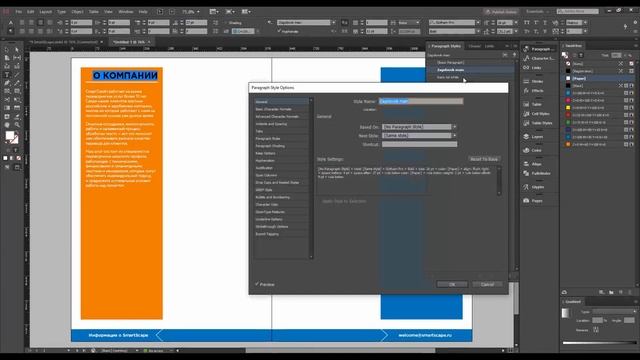Click the Reset To Base button
Image resolution: width=640 pixels, height=360 pixels.
click(x=484, y=159)
